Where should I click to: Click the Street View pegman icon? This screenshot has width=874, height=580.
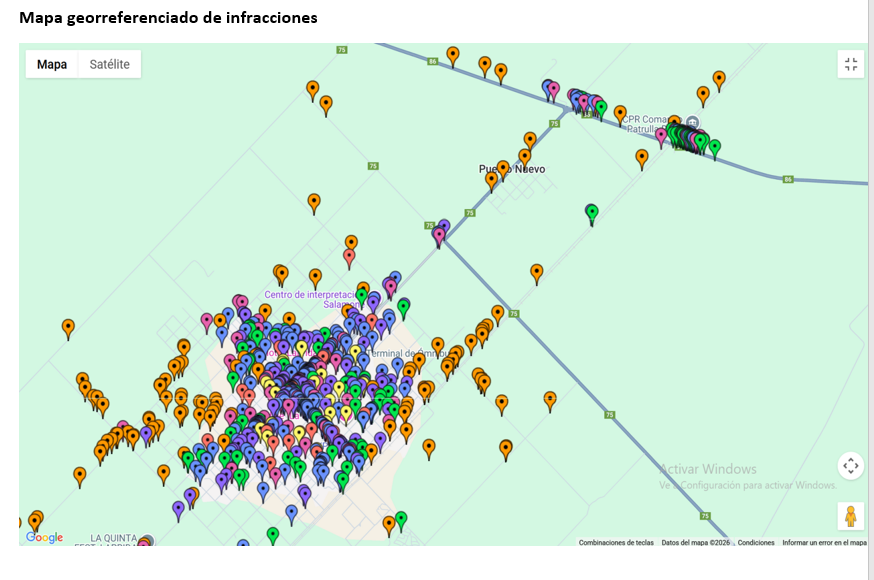point(850,516)
